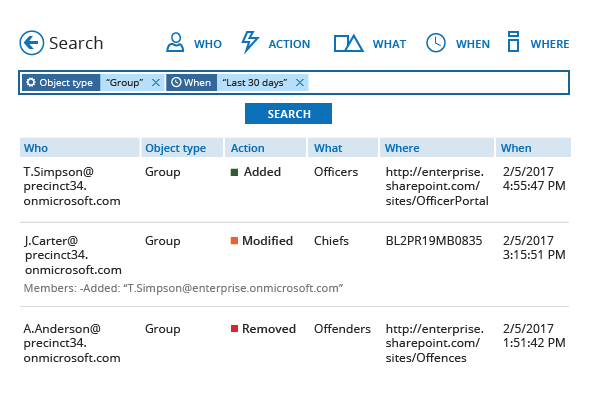Click the Removed action text
590x395 pixels.
pos(269,329)
